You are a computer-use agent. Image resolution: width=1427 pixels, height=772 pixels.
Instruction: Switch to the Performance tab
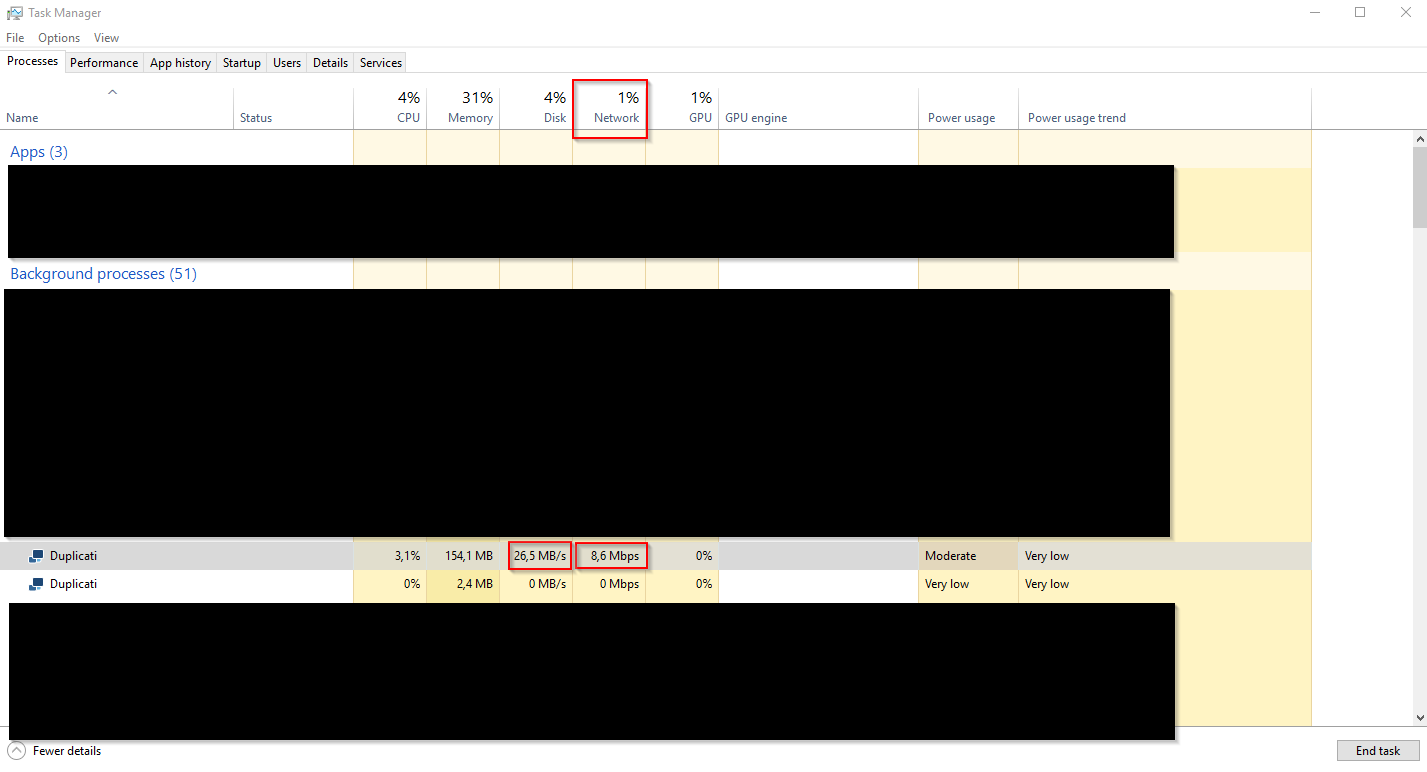[x=104, y=62]
